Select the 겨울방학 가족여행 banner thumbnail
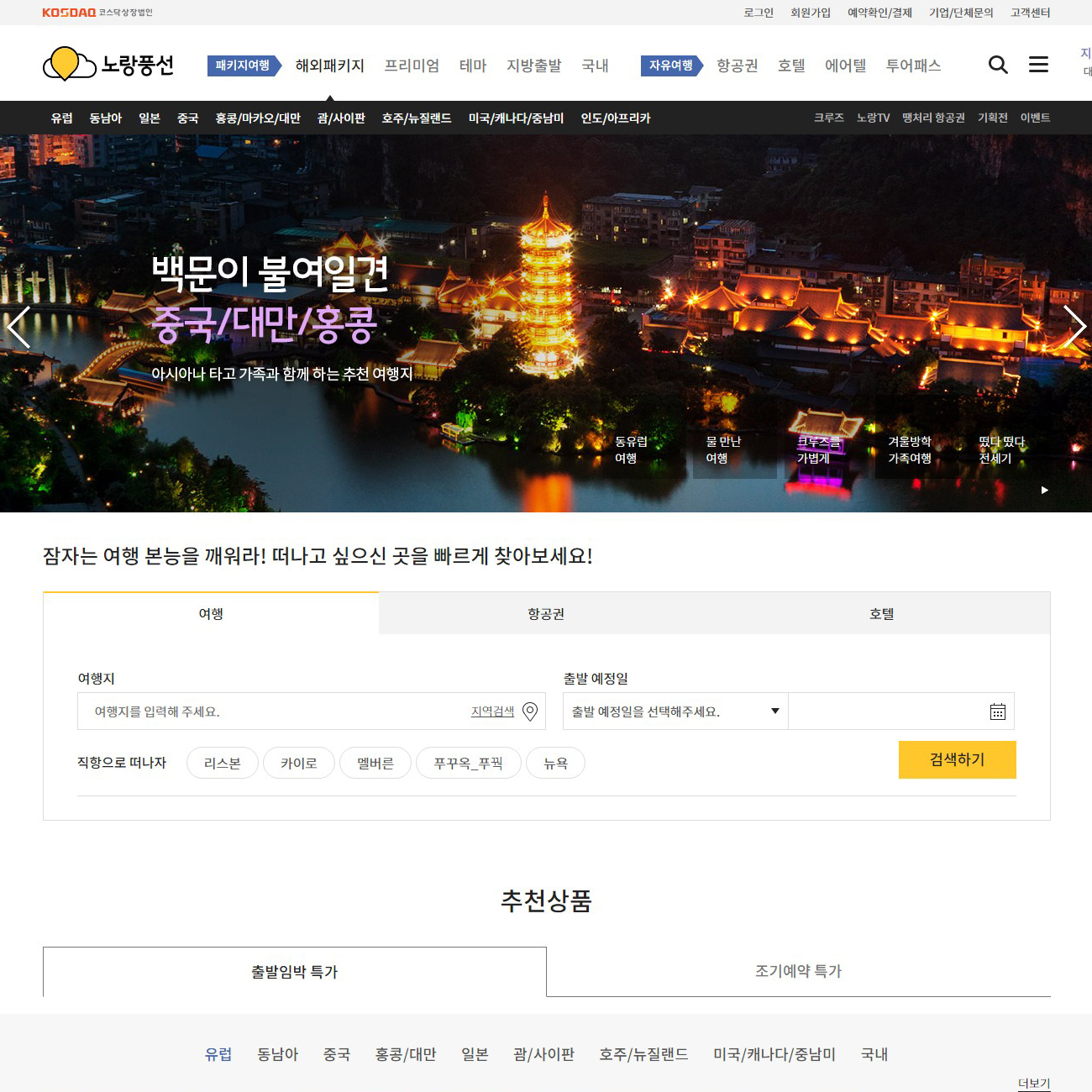 (910, 450)
